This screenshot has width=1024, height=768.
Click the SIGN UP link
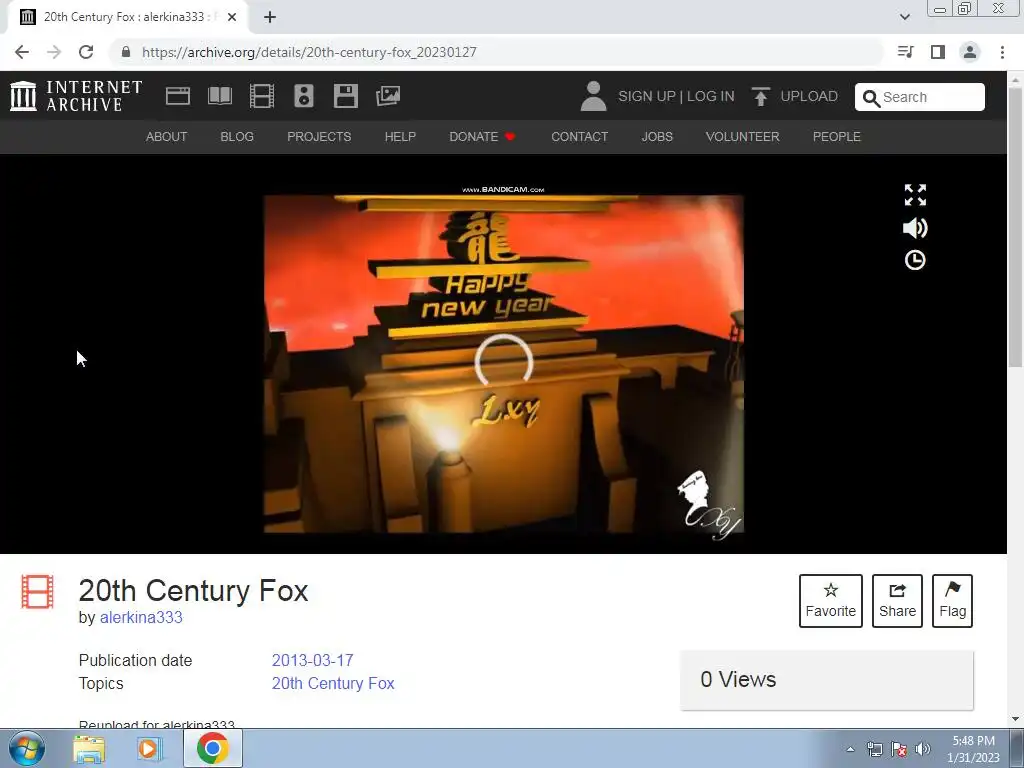pos(647,96)
